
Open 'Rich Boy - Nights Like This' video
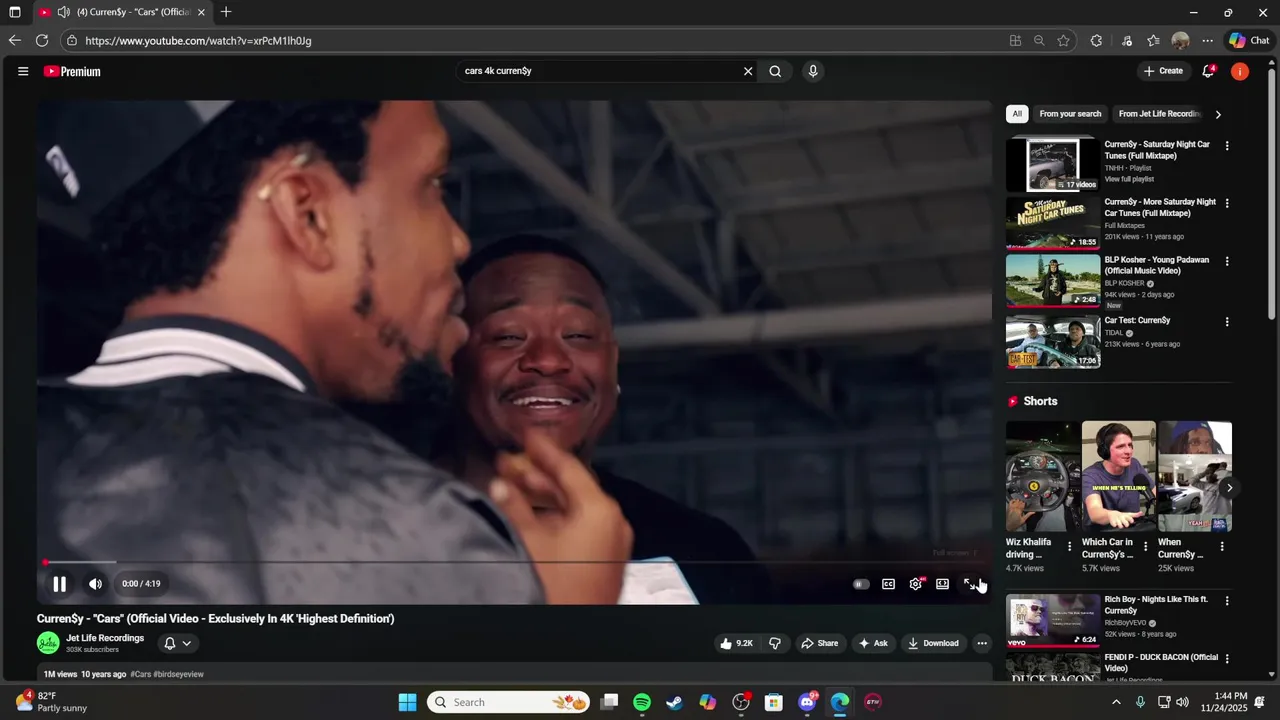click(x=1053, y=621)
